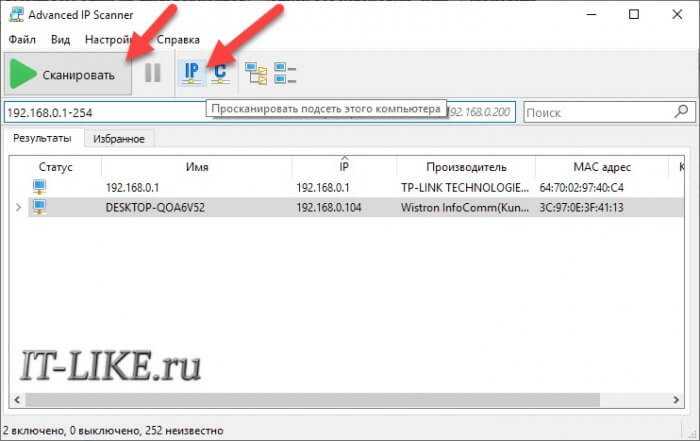Open the Файл menu
Image resolution: width=700 pixels, height=441 pixels.
coord(22,40)
